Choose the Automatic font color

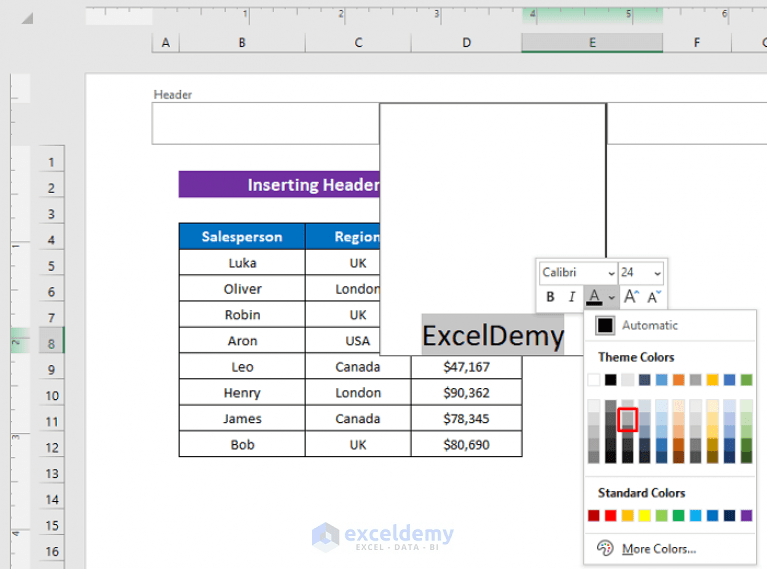[670, 325]
